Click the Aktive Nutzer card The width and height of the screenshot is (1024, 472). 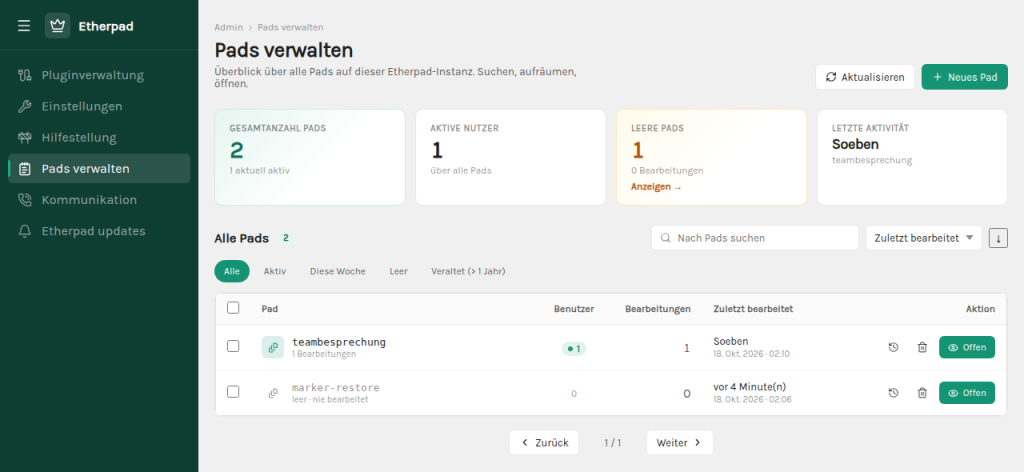pyautogui.click(x=511, y=157)
